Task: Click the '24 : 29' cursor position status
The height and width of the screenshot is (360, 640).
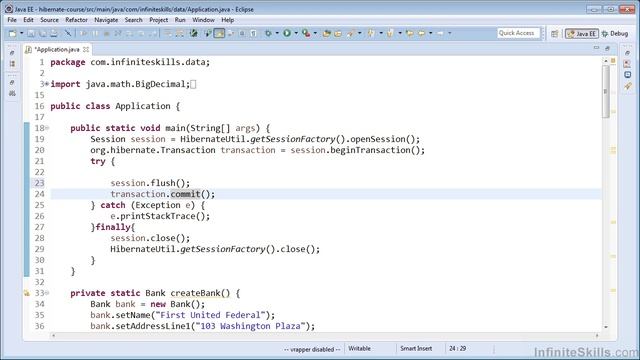Action: (x=458, y=349)
